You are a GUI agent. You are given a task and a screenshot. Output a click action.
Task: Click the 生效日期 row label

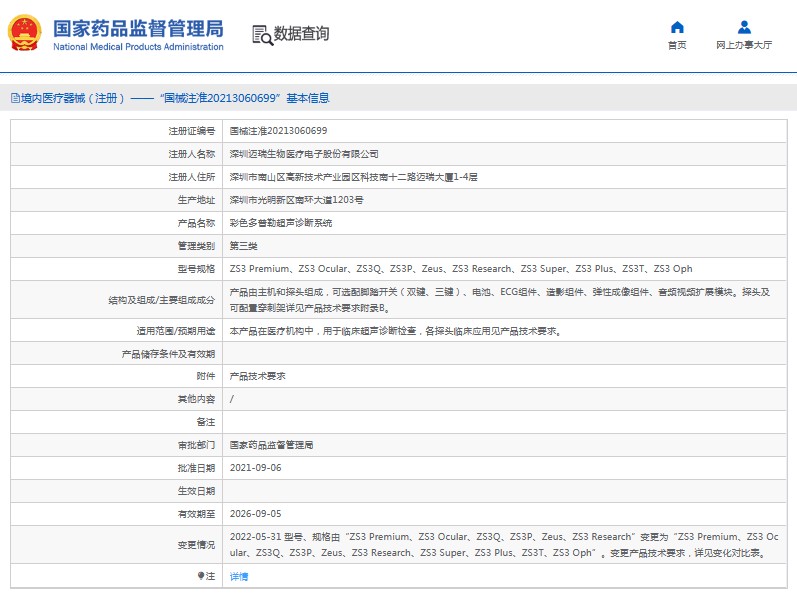click(x=196, y=491)
